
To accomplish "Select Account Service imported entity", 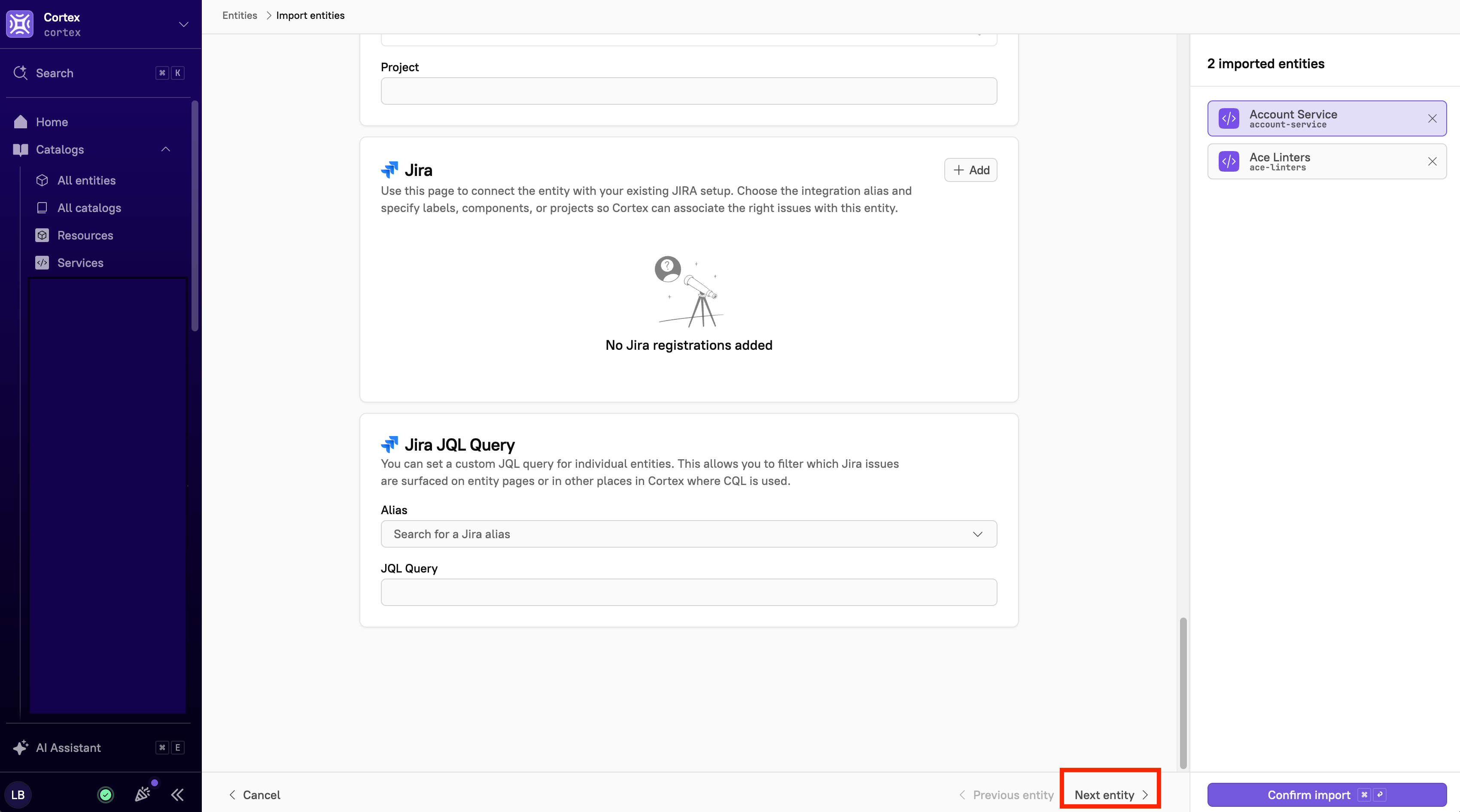I will tap(1326, 118).
